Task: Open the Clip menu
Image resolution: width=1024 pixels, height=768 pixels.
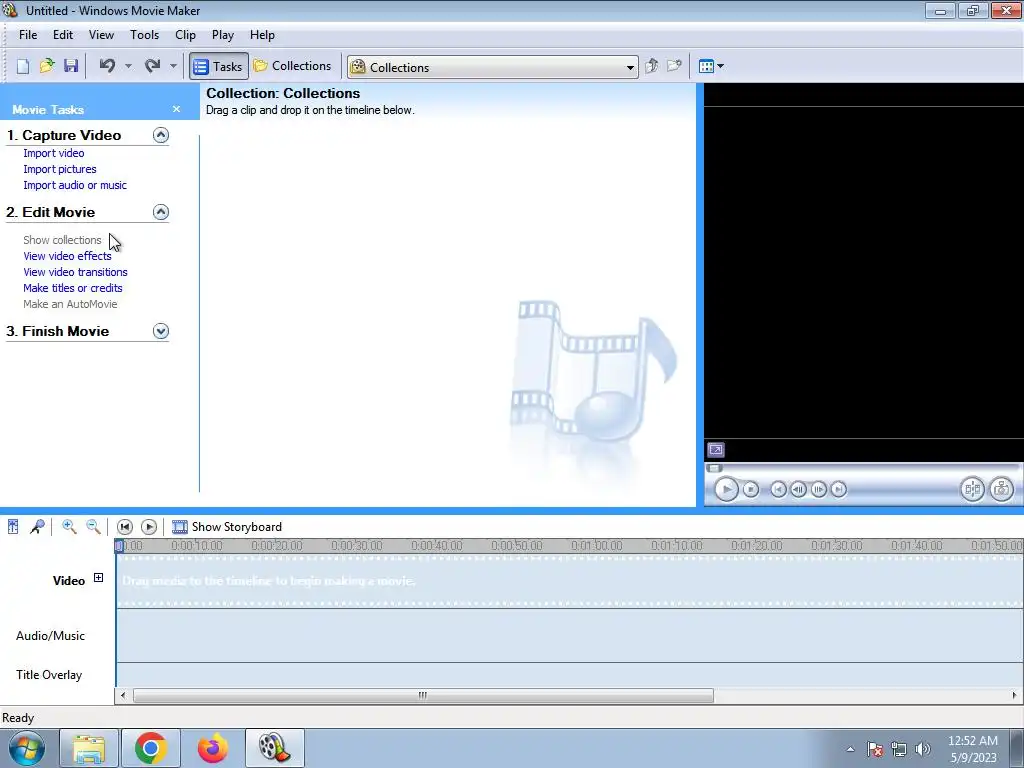Action: [x=185, y=35]
